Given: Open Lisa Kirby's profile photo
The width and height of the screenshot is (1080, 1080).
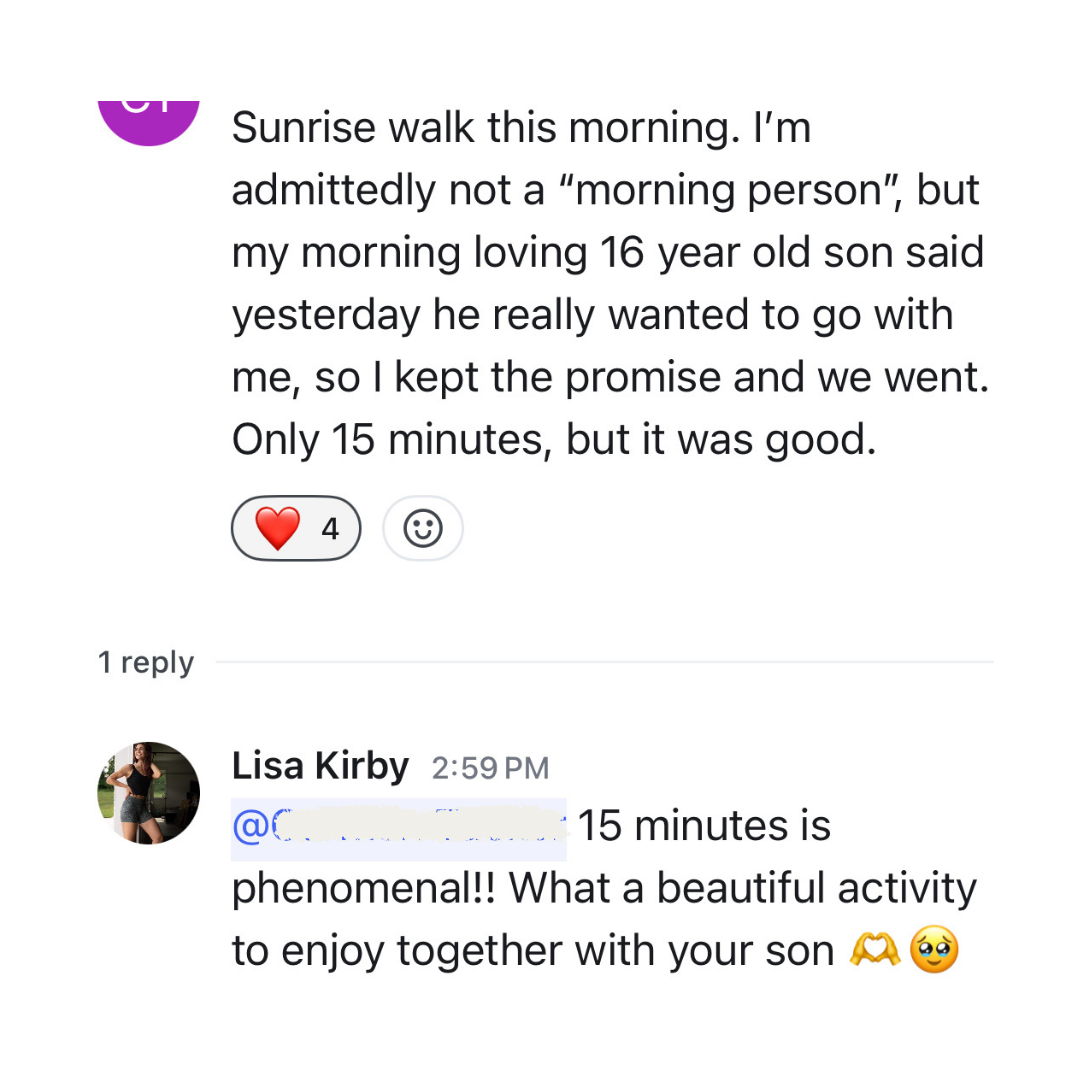Looking at the screenshot, I should tap(148, 793).
